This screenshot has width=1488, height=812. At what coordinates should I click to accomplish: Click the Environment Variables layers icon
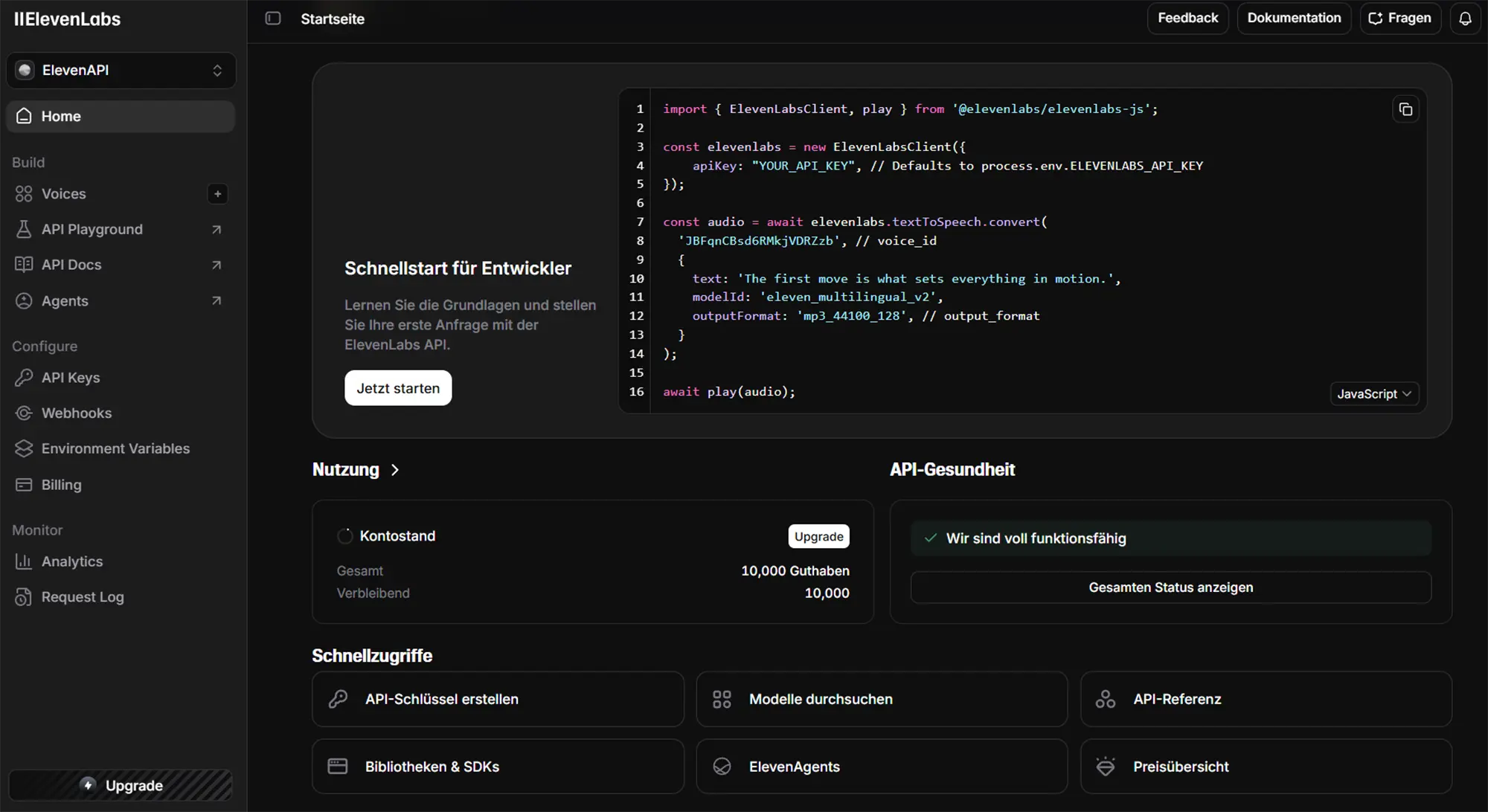24,449
